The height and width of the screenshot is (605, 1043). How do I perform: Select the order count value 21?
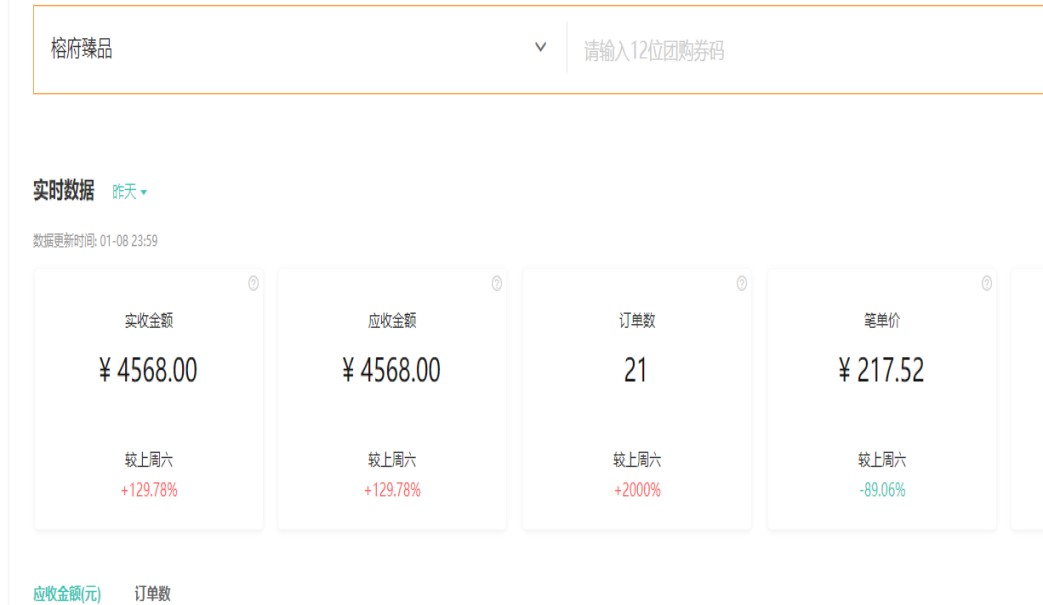[636, 371]
